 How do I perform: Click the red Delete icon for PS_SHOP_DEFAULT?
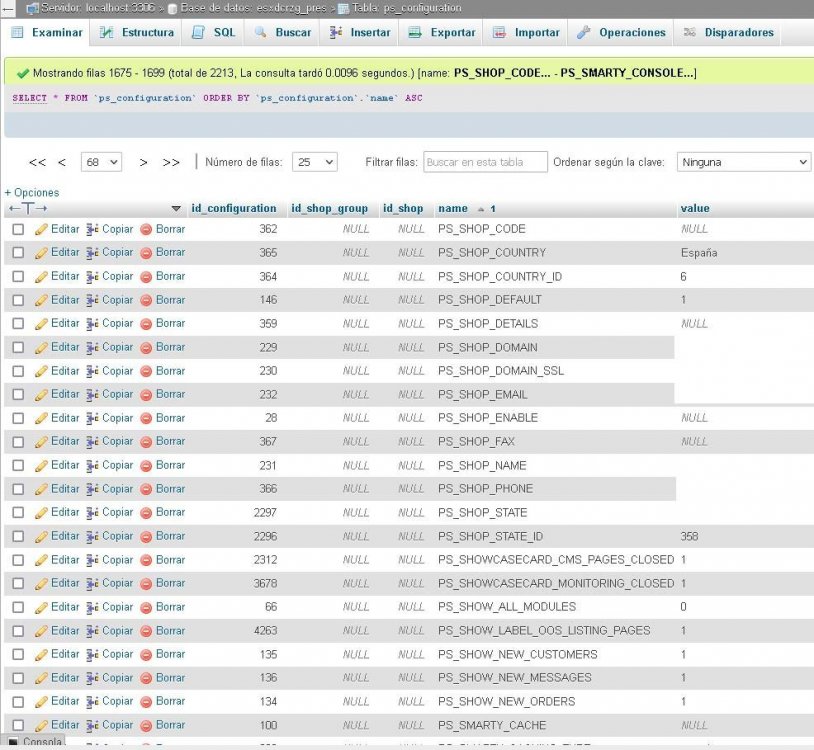146,300
